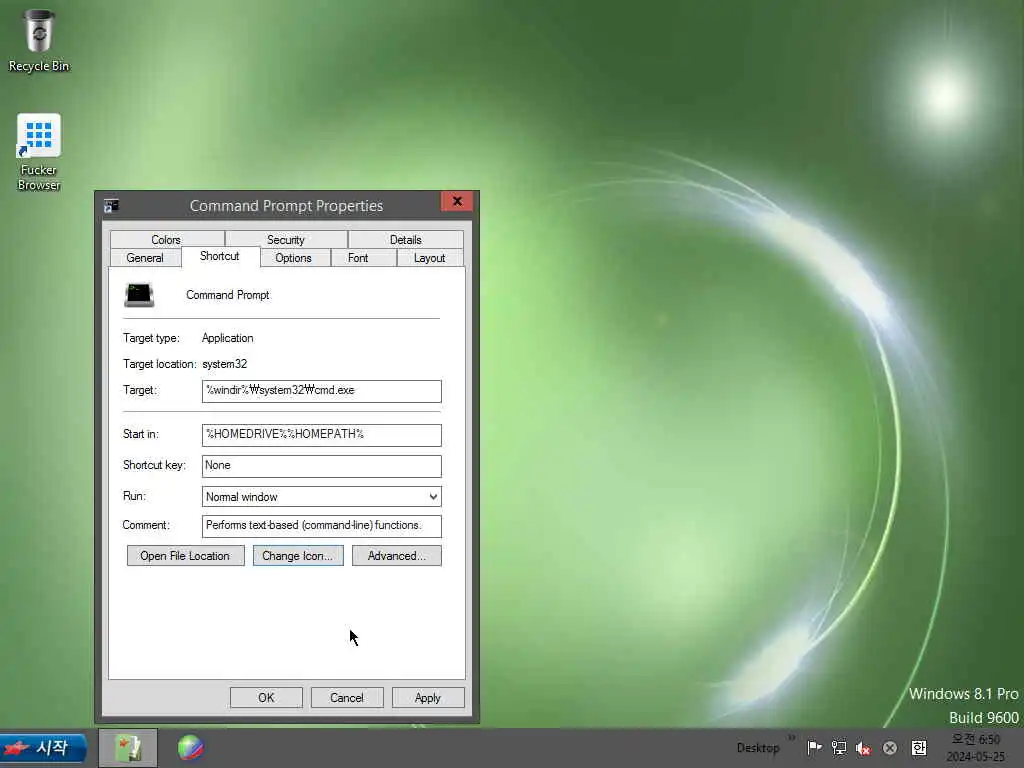
Task: Click the muted volume tray icon
Action: [863, 748]
